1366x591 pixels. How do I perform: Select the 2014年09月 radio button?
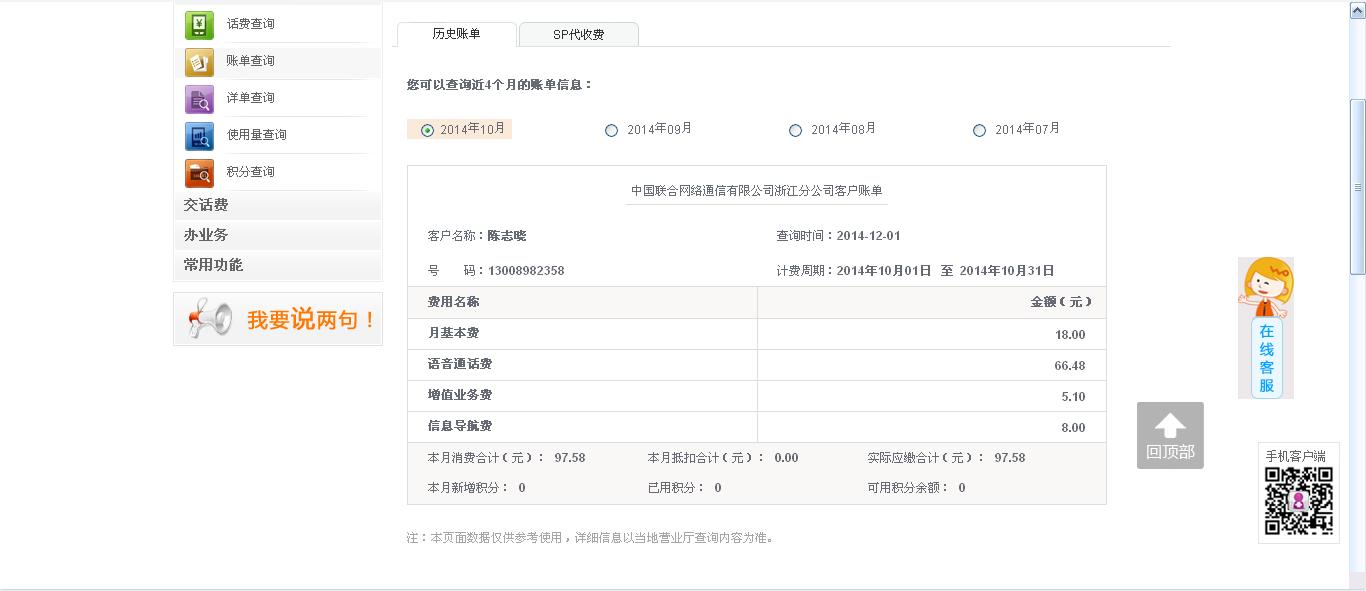[612, 130]
